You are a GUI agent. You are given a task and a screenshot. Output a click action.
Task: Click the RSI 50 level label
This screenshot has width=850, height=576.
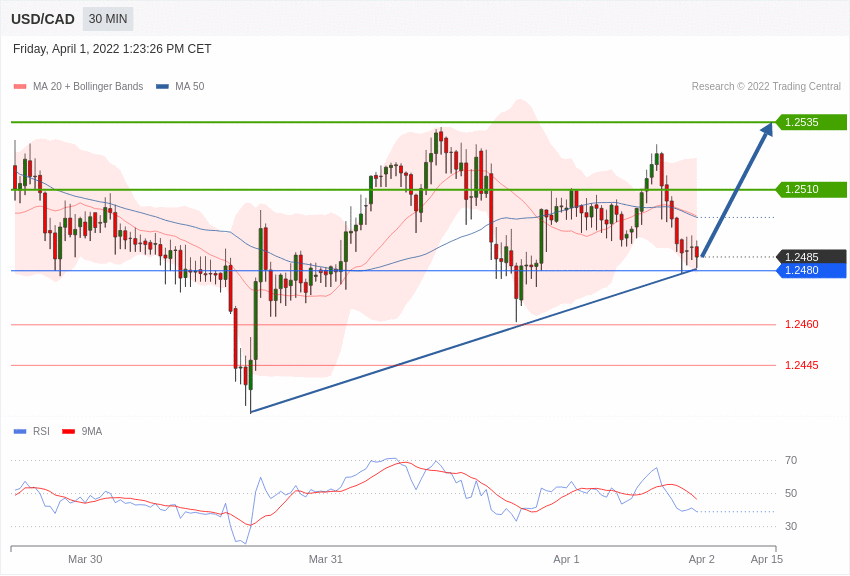point(791,494)
